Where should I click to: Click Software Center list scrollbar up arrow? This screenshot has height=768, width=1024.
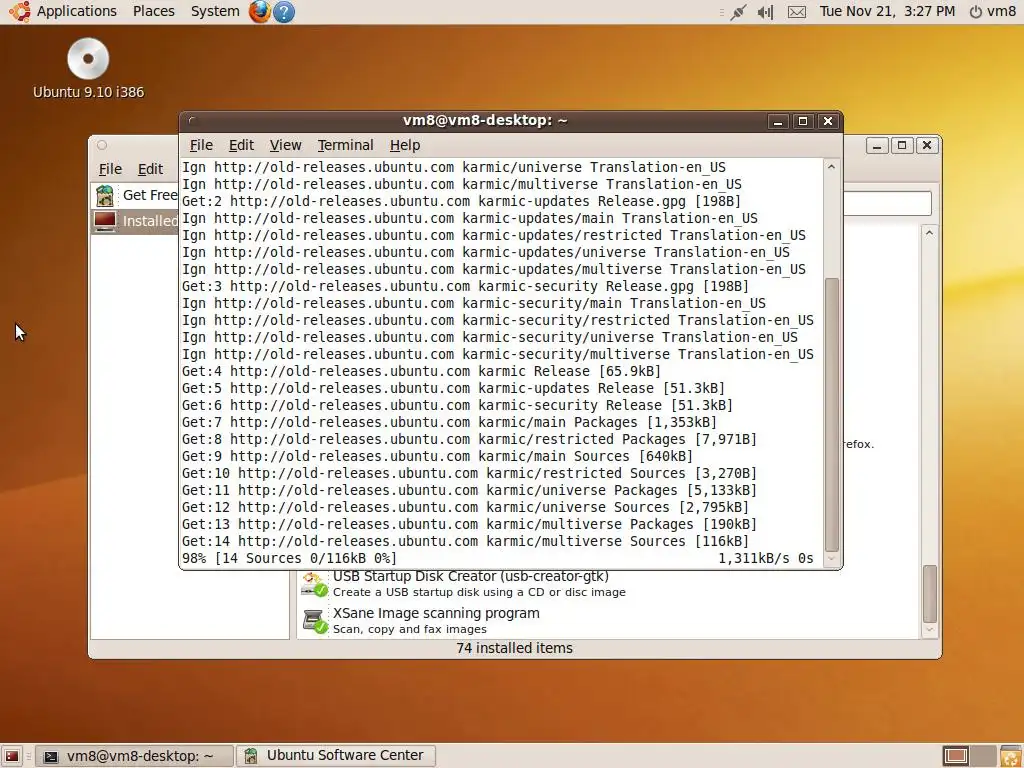929,232
